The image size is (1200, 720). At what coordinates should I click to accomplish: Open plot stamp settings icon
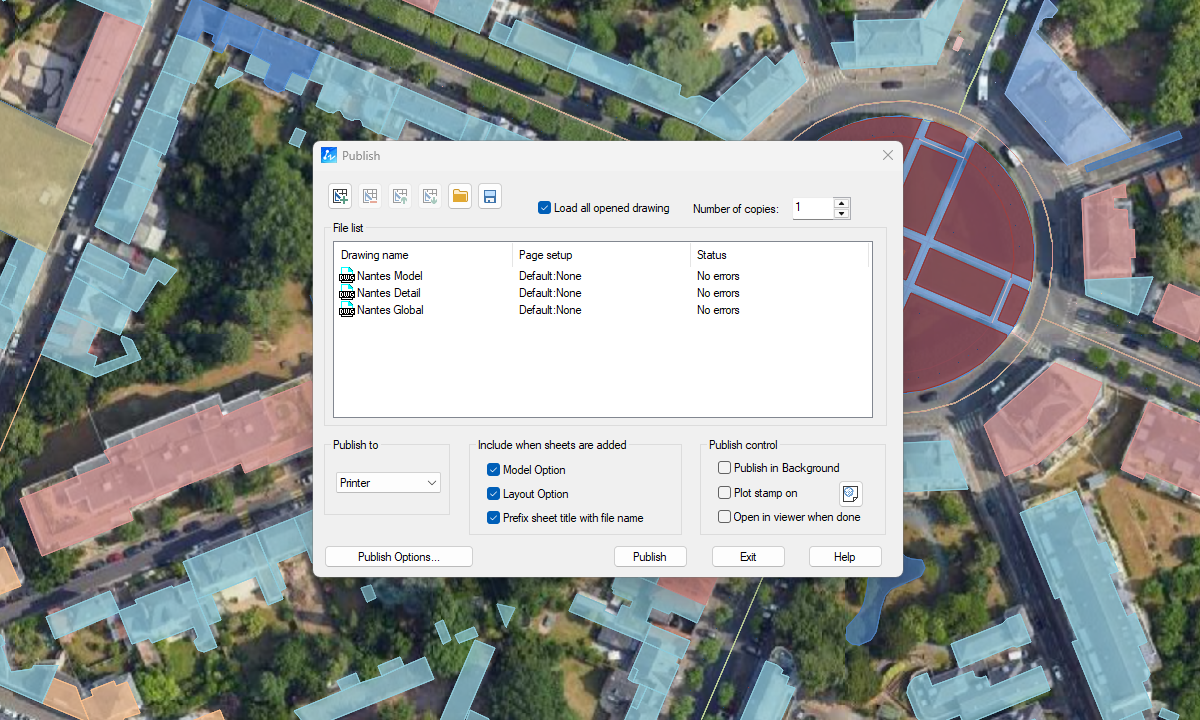click(850, 493)
